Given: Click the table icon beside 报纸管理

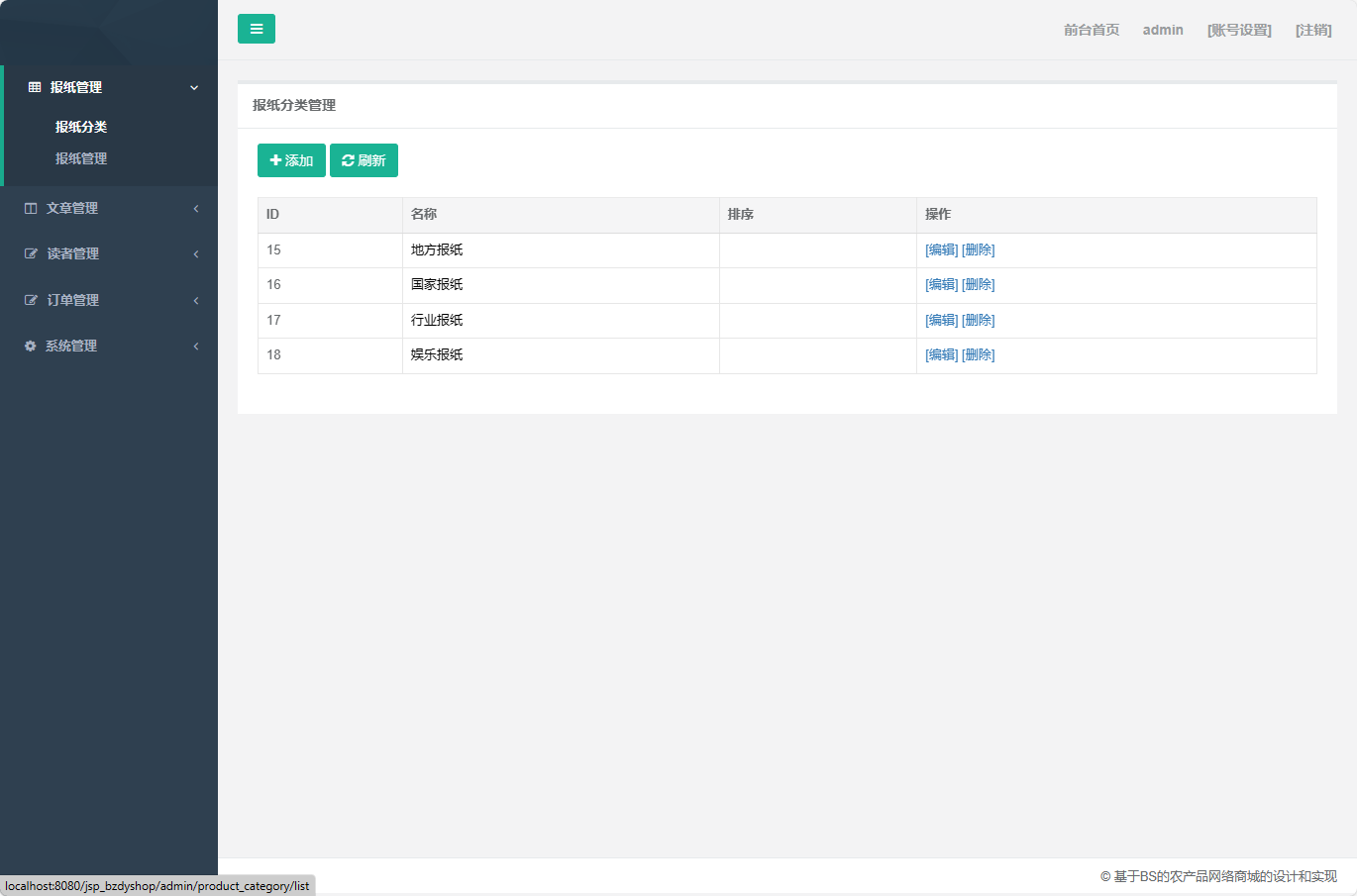Looking at the screenshot, I should pos(35,87).
